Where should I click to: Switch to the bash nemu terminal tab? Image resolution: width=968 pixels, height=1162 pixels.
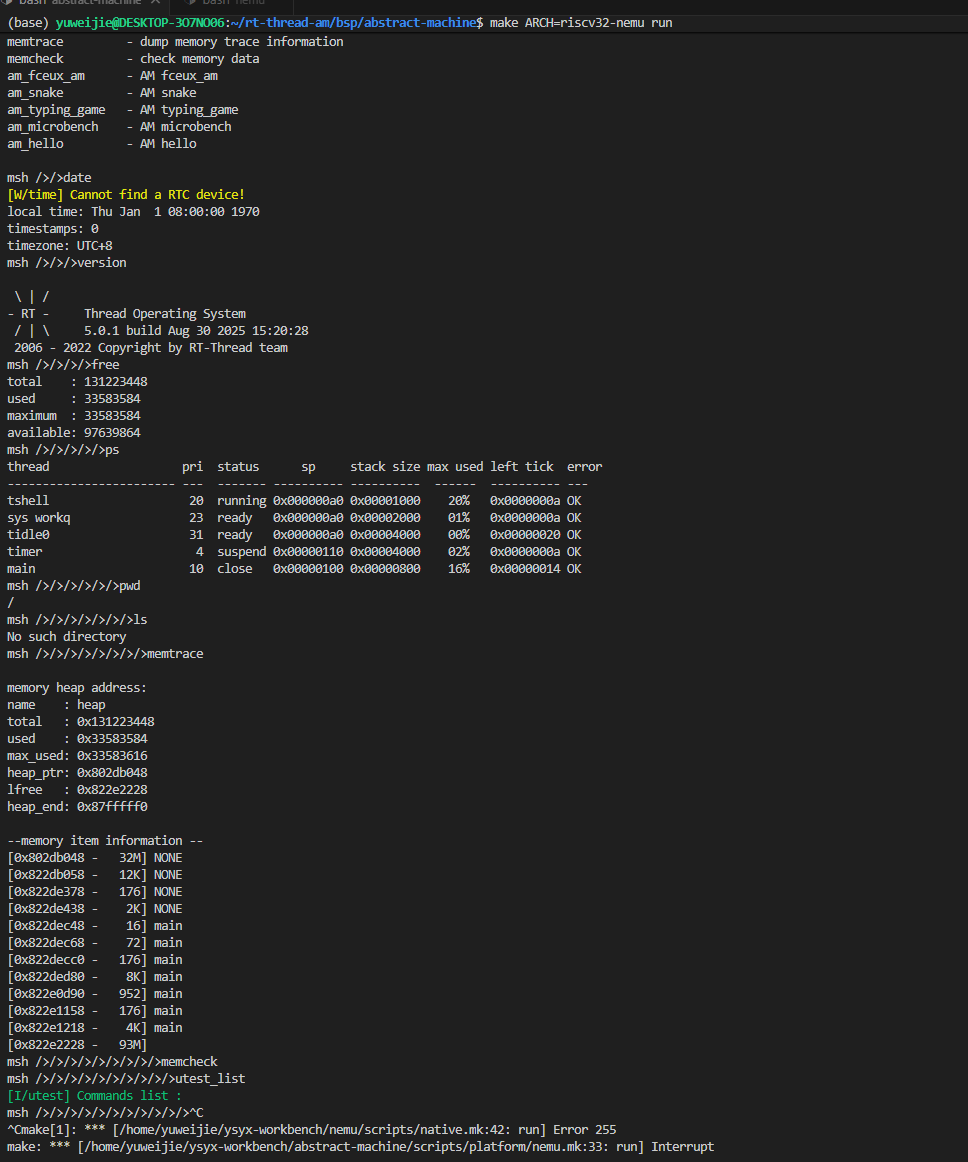(x=229, y=3)
